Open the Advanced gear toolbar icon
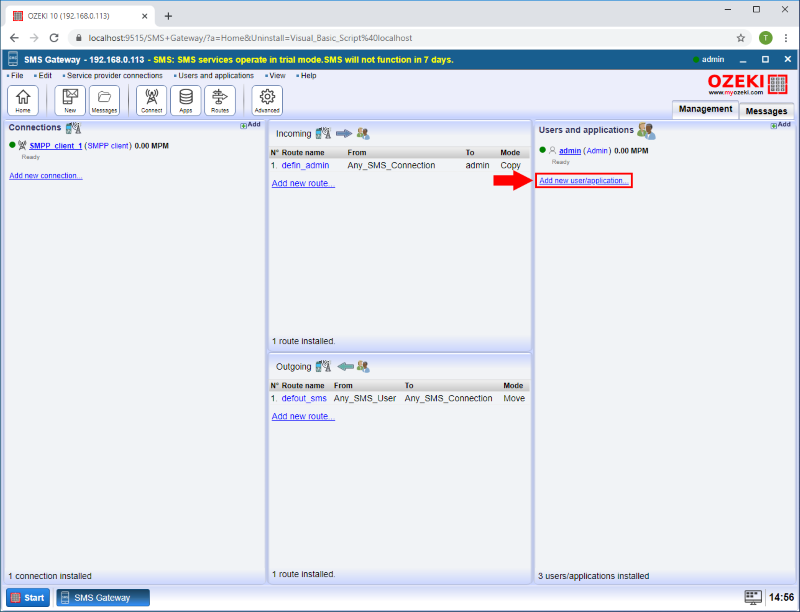 [x=267, y=100]
